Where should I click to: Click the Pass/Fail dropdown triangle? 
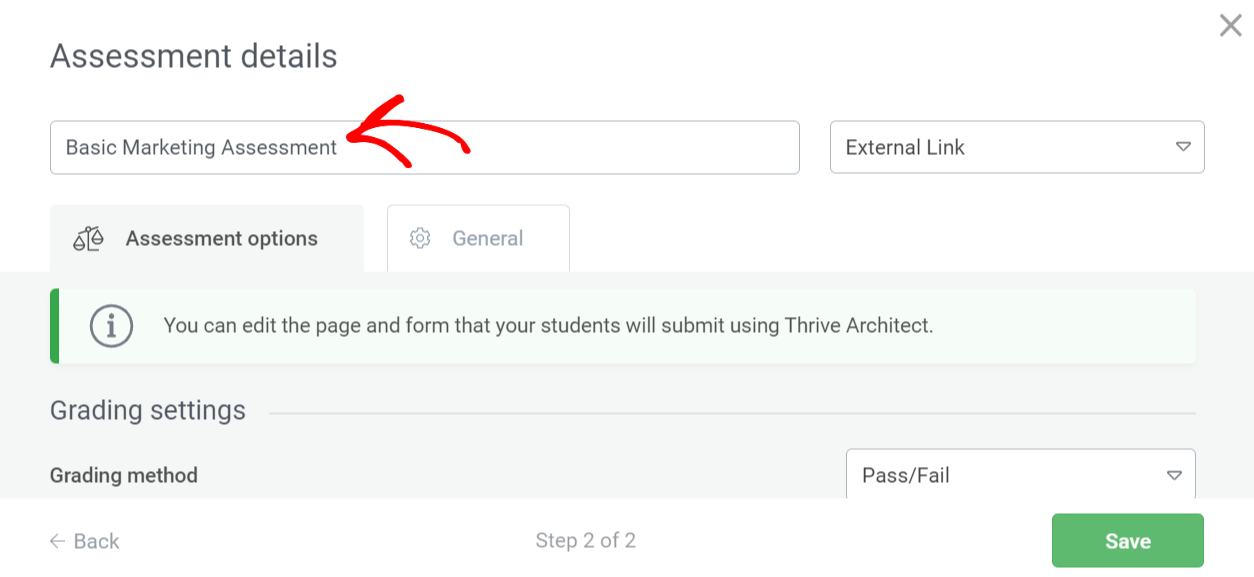(1174, 475)
